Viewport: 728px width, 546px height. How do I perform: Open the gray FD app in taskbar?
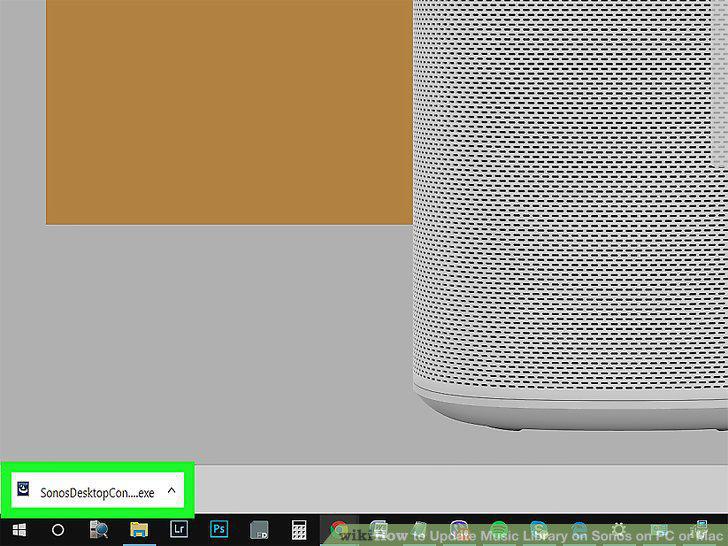[259, 530]
